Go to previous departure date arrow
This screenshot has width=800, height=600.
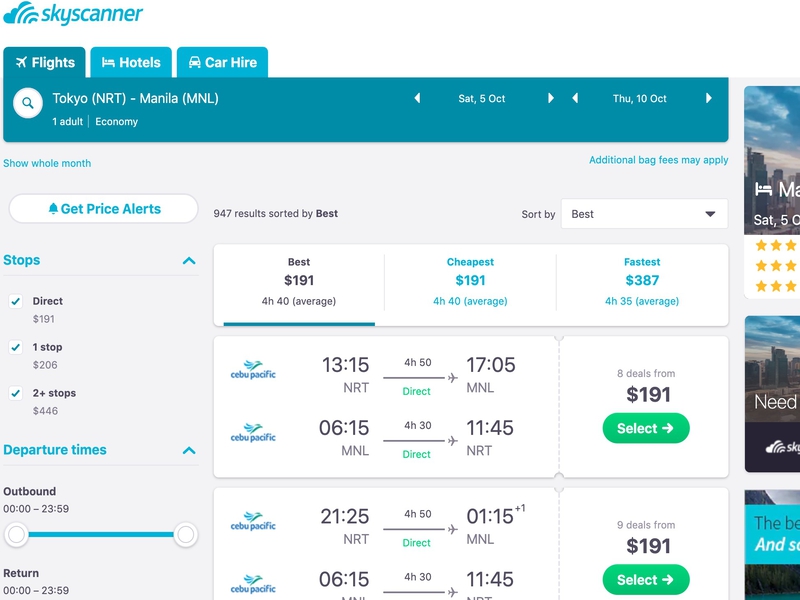[417, 98]
